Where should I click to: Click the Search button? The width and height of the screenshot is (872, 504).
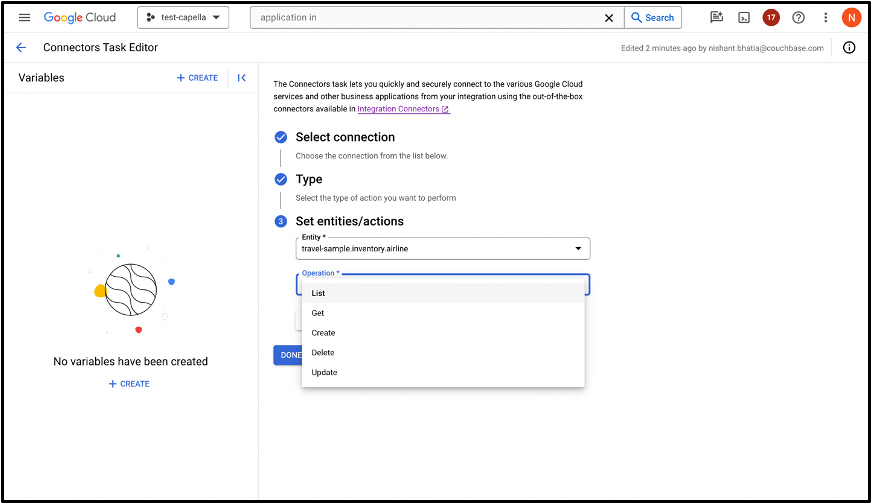(653, 18)
